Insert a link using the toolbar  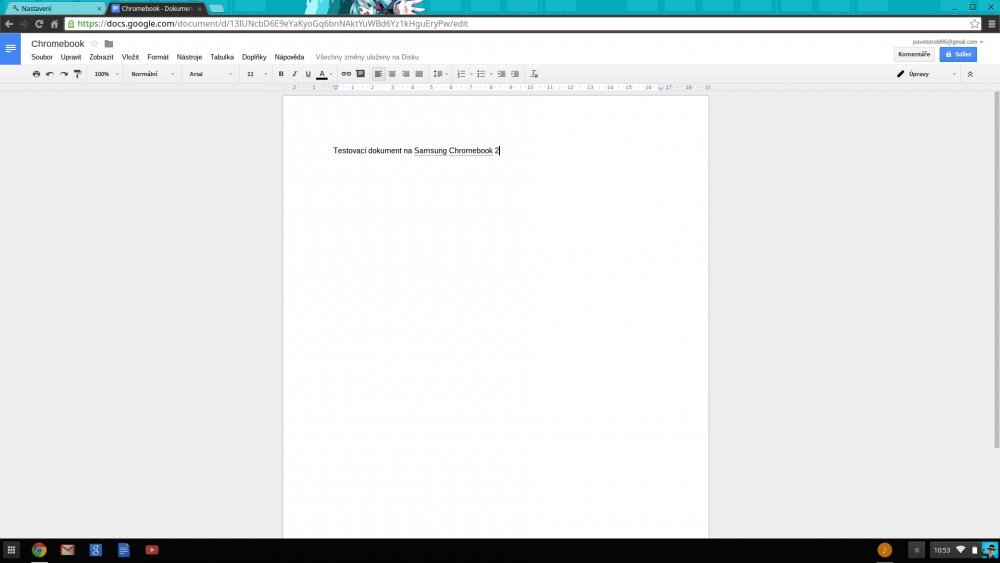pos(346,74)
